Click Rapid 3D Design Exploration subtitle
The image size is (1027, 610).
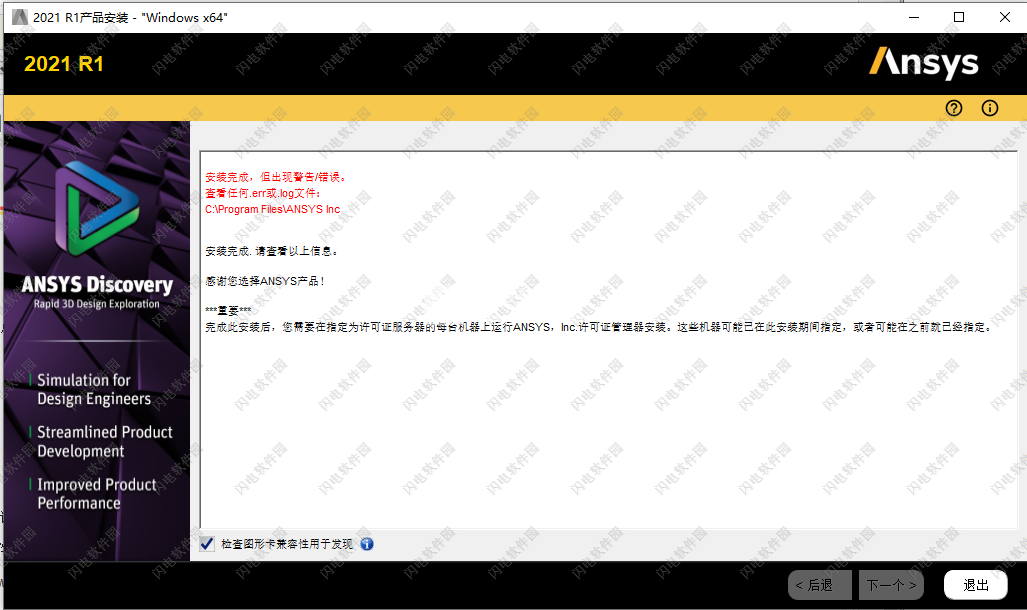pyautogui.click(x=97, y=304)
